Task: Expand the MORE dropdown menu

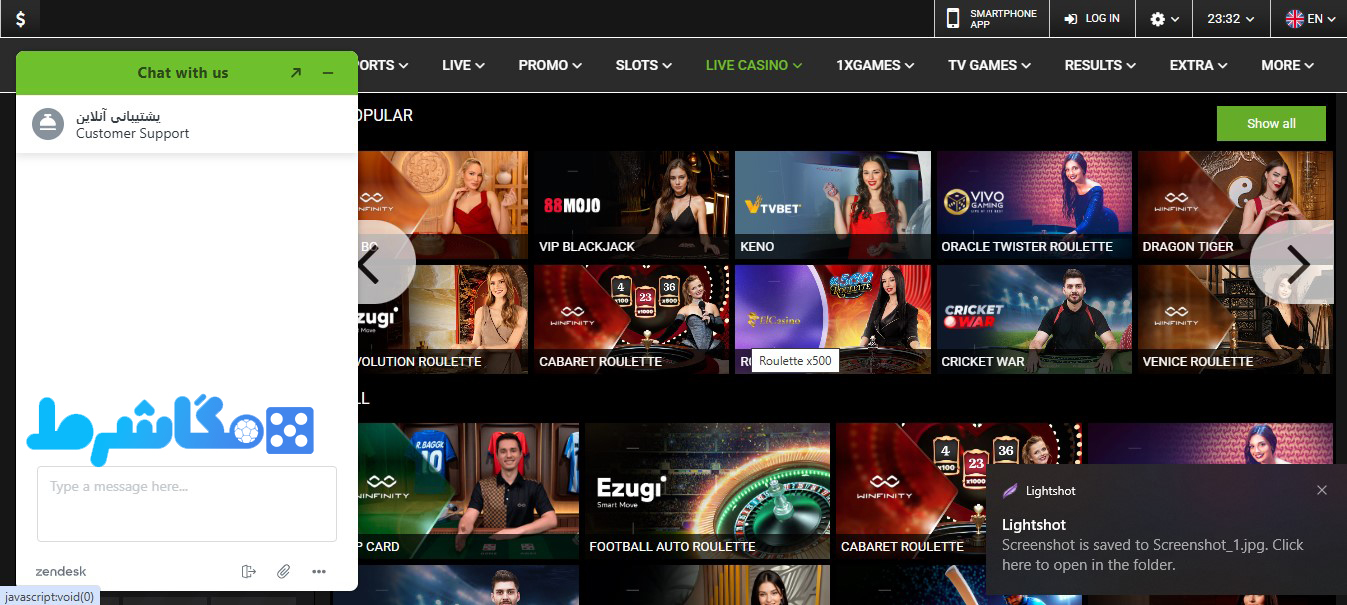Action: pyautogui.click(x=1287, y=65)
